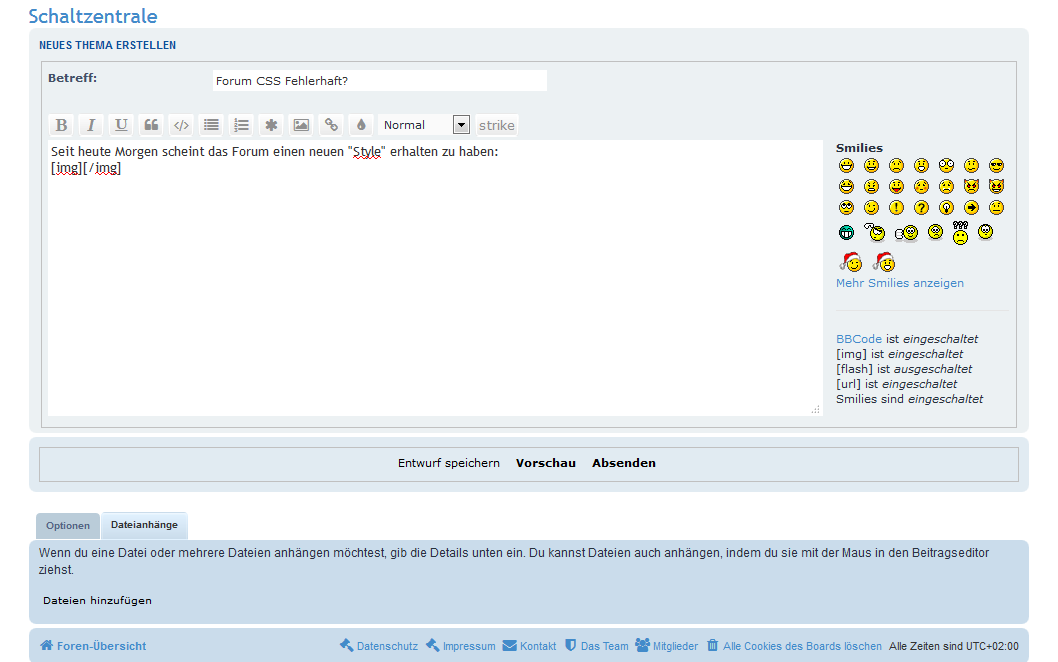Click the text 'Alle Zeiten sind UTC+02:00'
1058x662 pixels.
tap(953, 646)
